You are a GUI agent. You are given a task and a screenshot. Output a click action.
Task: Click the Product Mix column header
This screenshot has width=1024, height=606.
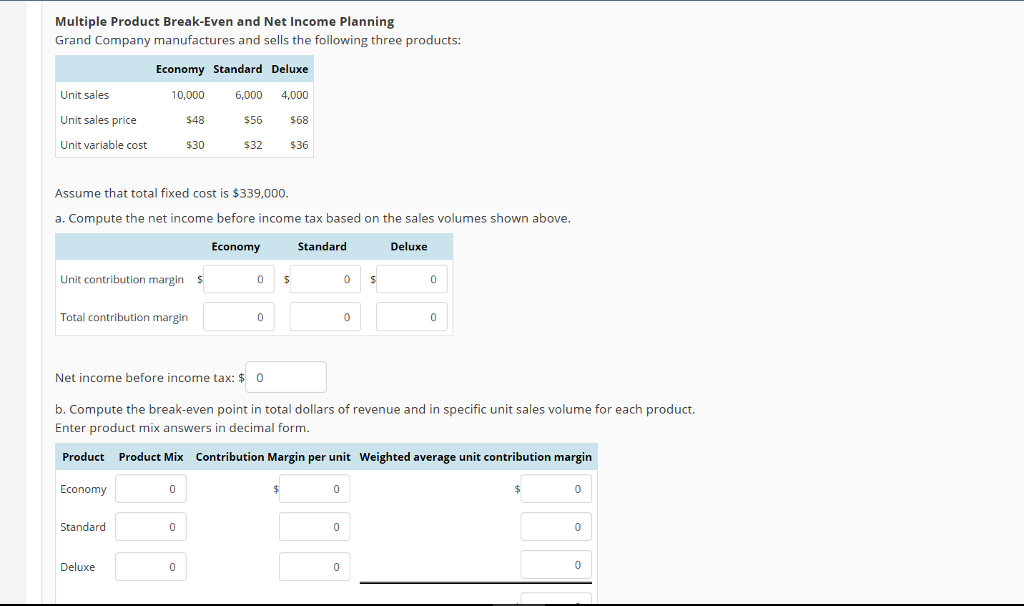pos(151,457)
